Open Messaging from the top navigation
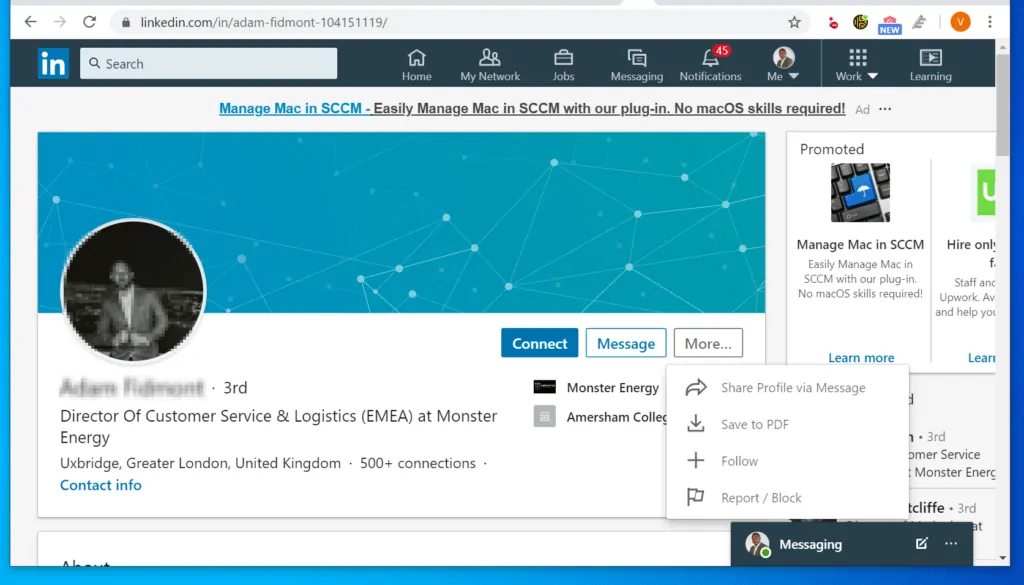The height and width of the screenshot is (585, 1024). coord(637,65)
